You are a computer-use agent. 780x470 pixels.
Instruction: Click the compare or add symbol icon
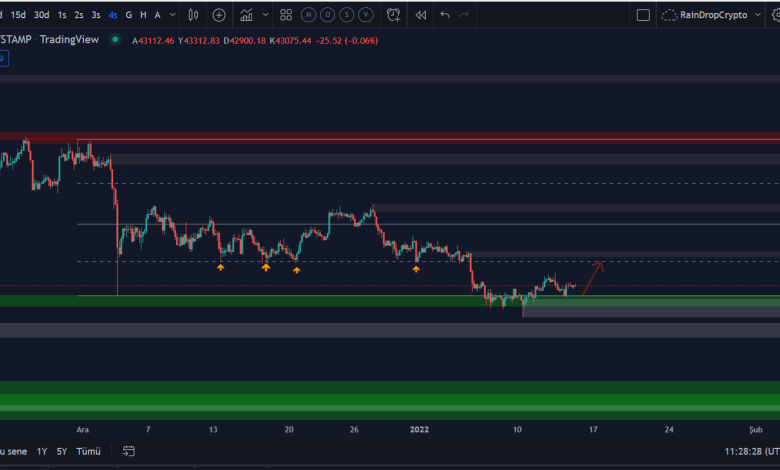[219, 15]
